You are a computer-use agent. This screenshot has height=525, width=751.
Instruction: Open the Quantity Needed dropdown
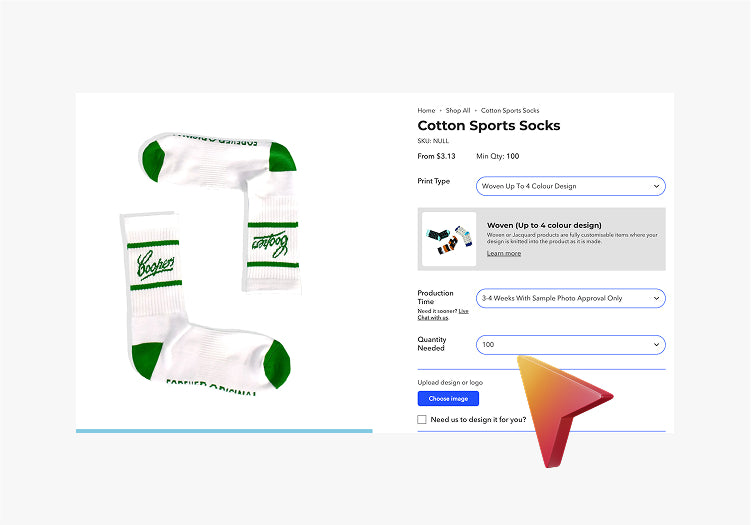pos(570,344)
